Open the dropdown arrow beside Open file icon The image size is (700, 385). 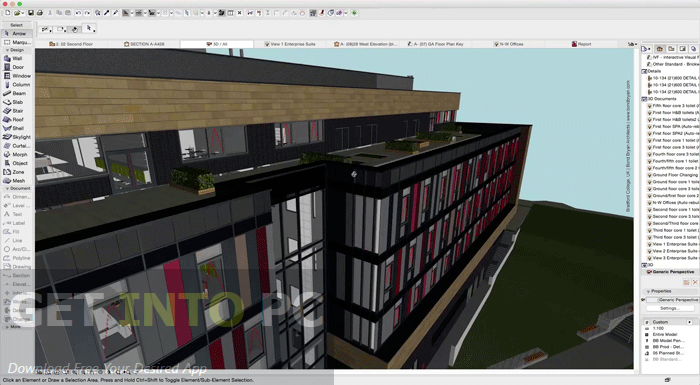coord(23,13)
